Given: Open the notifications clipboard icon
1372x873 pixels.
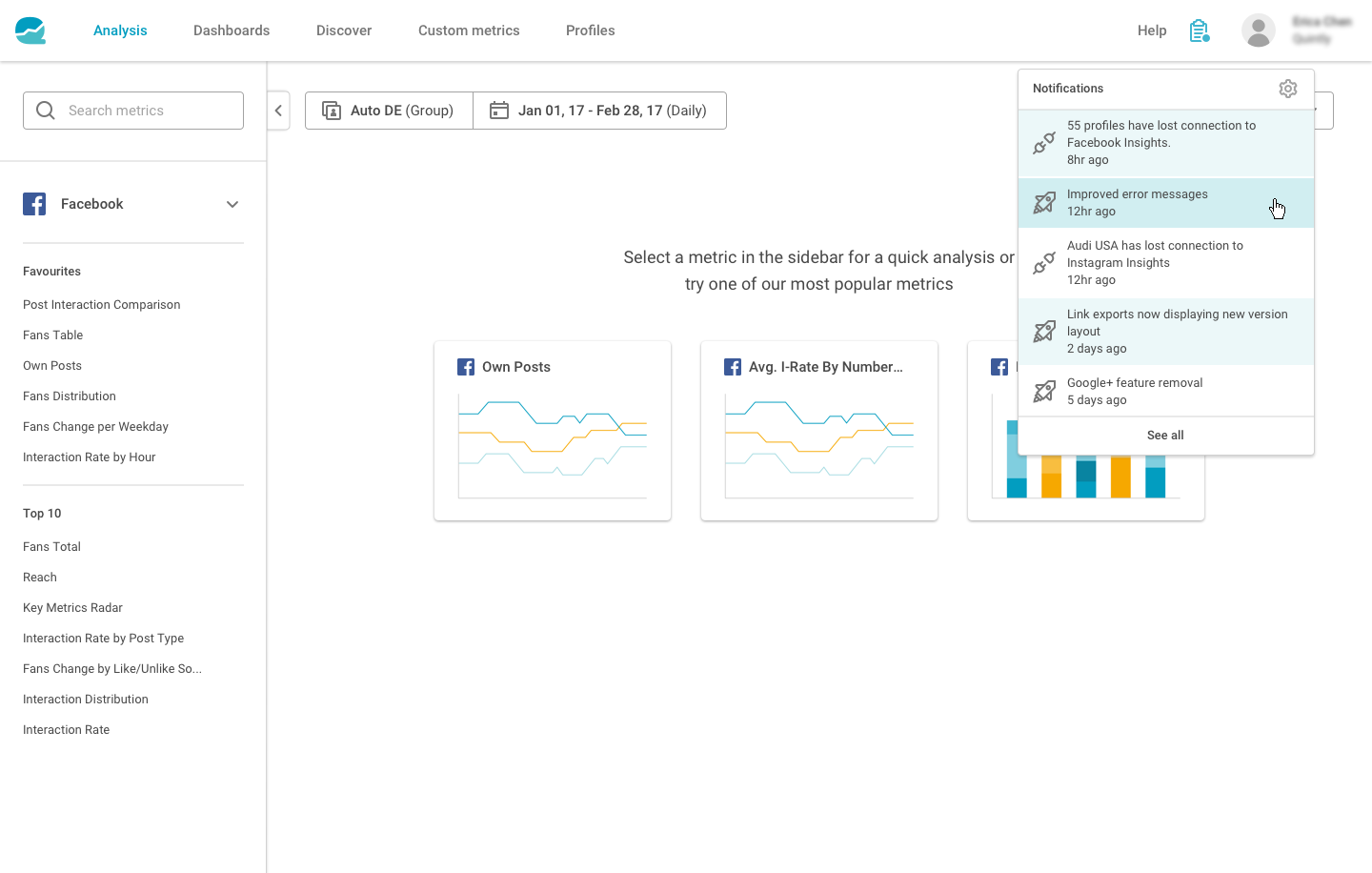Looking at the screenshot, I should coord(1200,31).
